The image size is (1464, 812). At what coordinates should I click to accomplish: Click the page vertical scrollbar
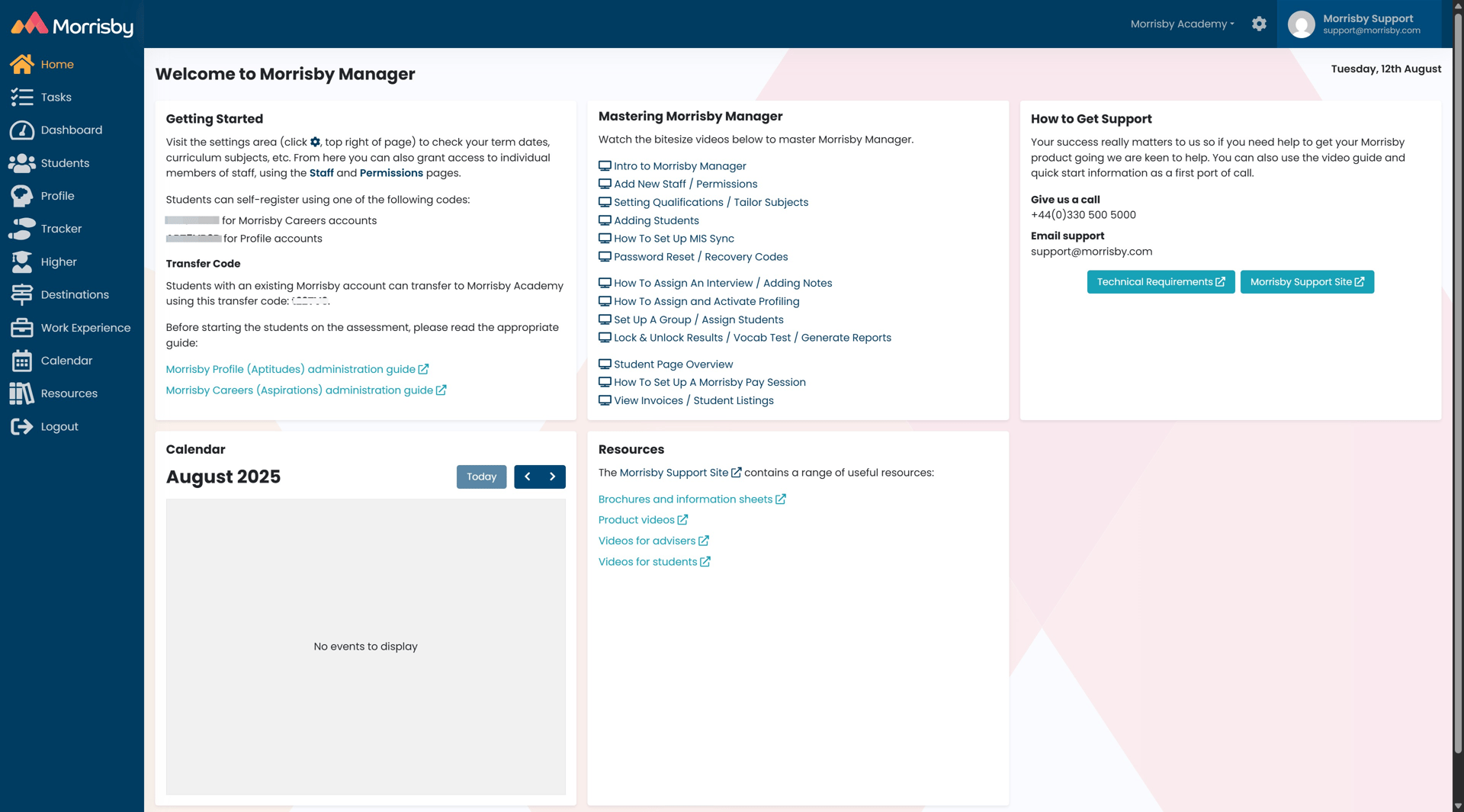[1457, 381]
